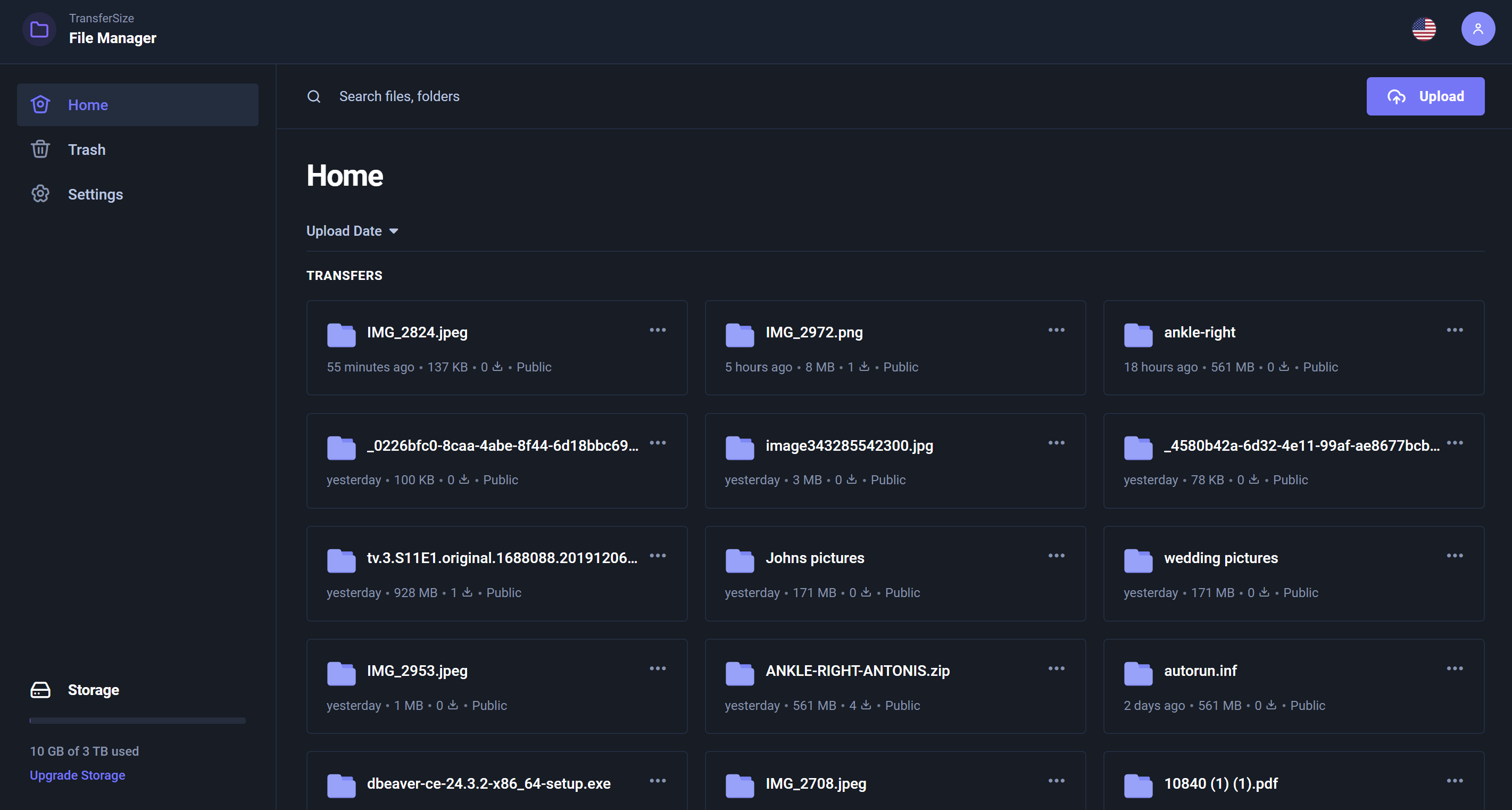
Task: Click download icon on IMG_2972.png card
Action: tap(864, 366)
